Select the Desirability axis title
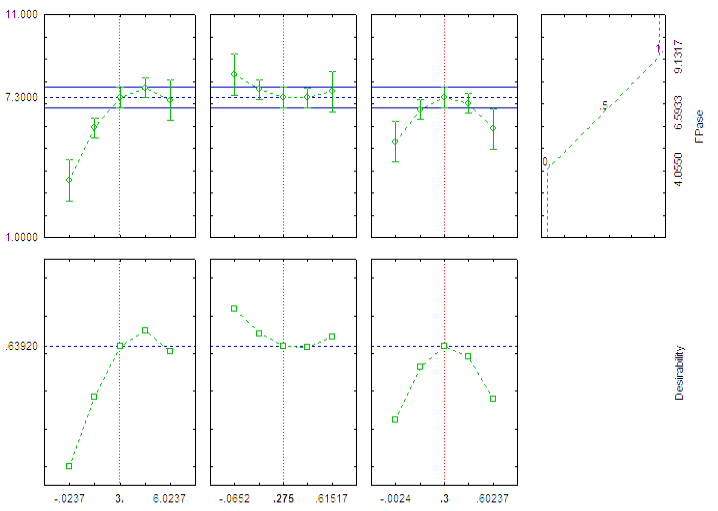 [x=679, y=373]
